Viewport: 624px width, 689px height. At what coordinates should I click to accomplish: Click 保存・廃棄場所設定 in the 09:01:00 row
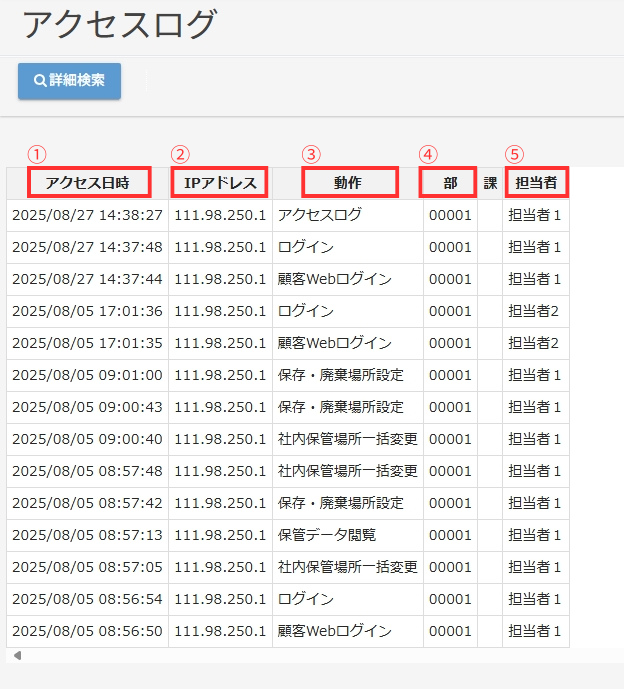(341, 375)
